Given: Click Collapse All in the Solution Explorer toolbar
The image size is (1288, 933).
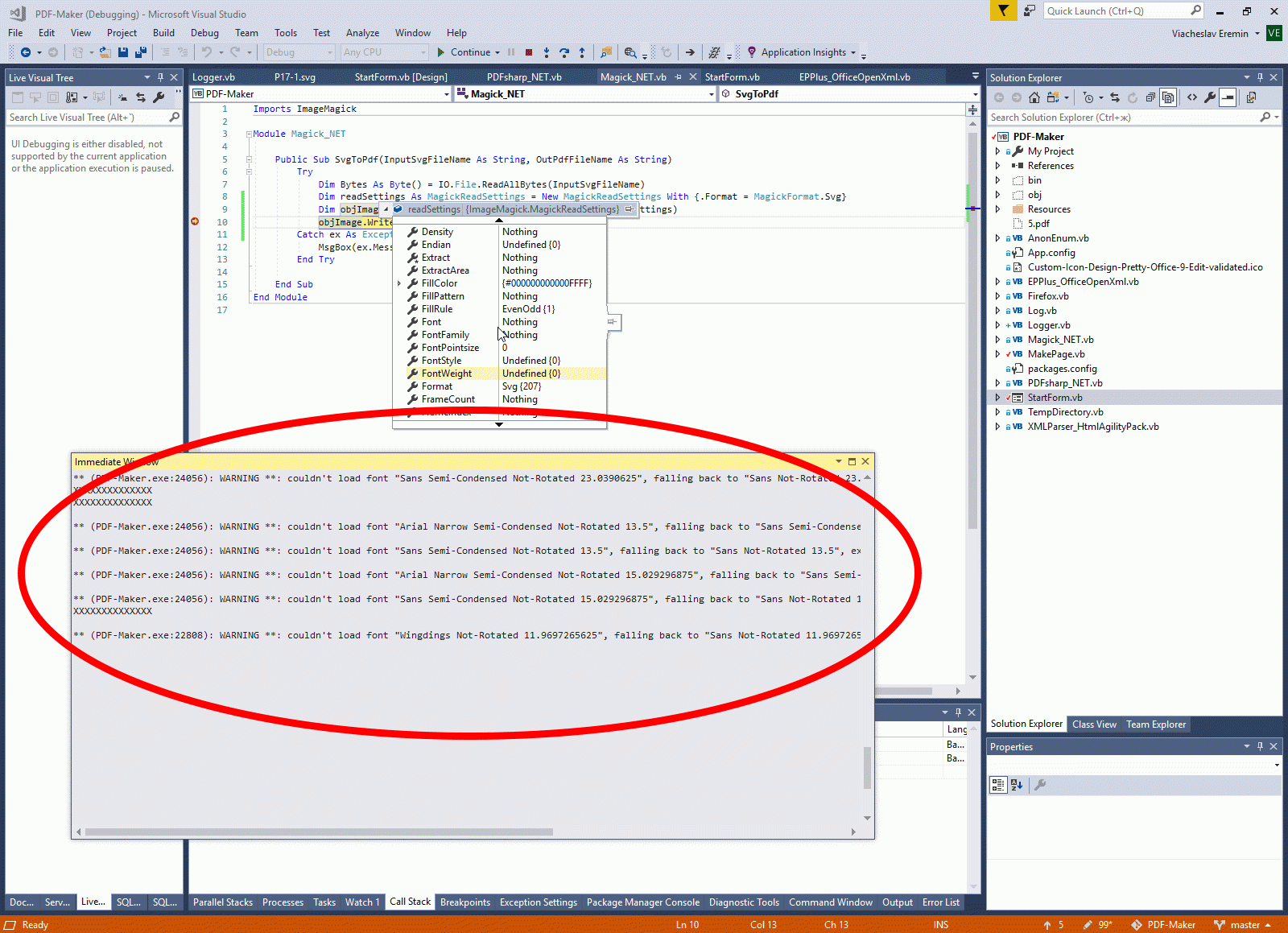Looking at the screenshot, I should [1150, 97].
